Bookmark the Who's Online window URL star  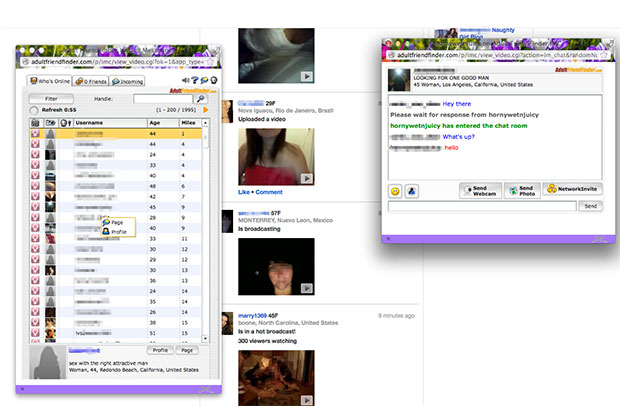(x=210, y=62)
